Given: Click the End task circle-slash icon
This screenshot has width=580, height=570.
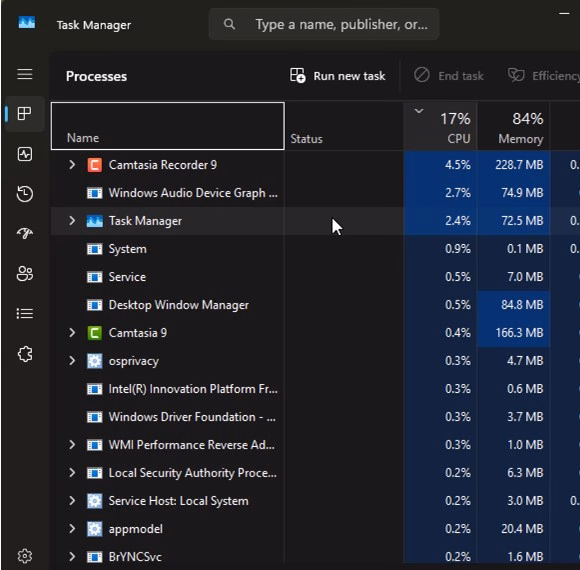Looking at the screenshot, I should (x=422, y=75).
